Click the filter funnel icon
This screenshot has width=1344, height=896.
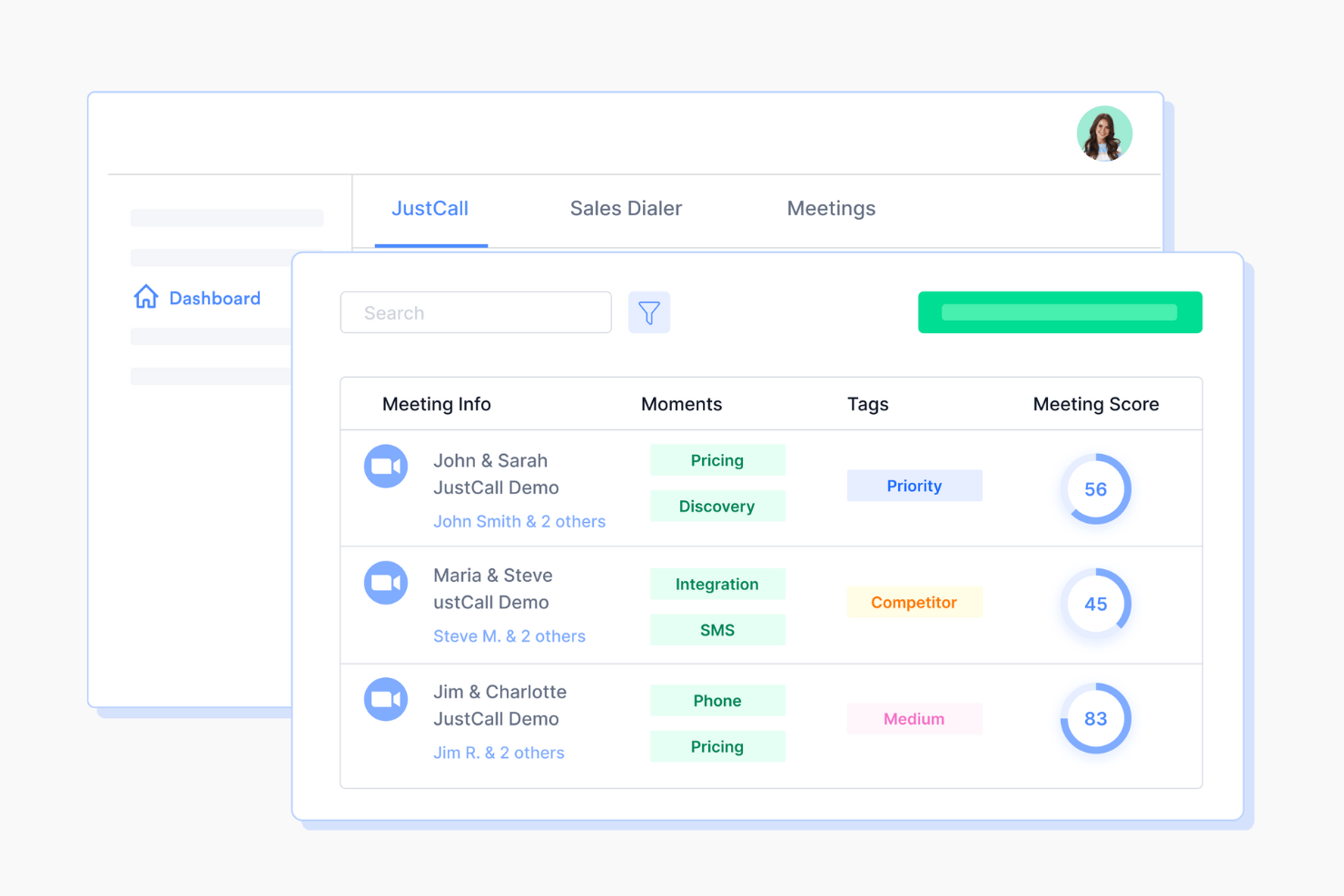[x=649, y=312]
